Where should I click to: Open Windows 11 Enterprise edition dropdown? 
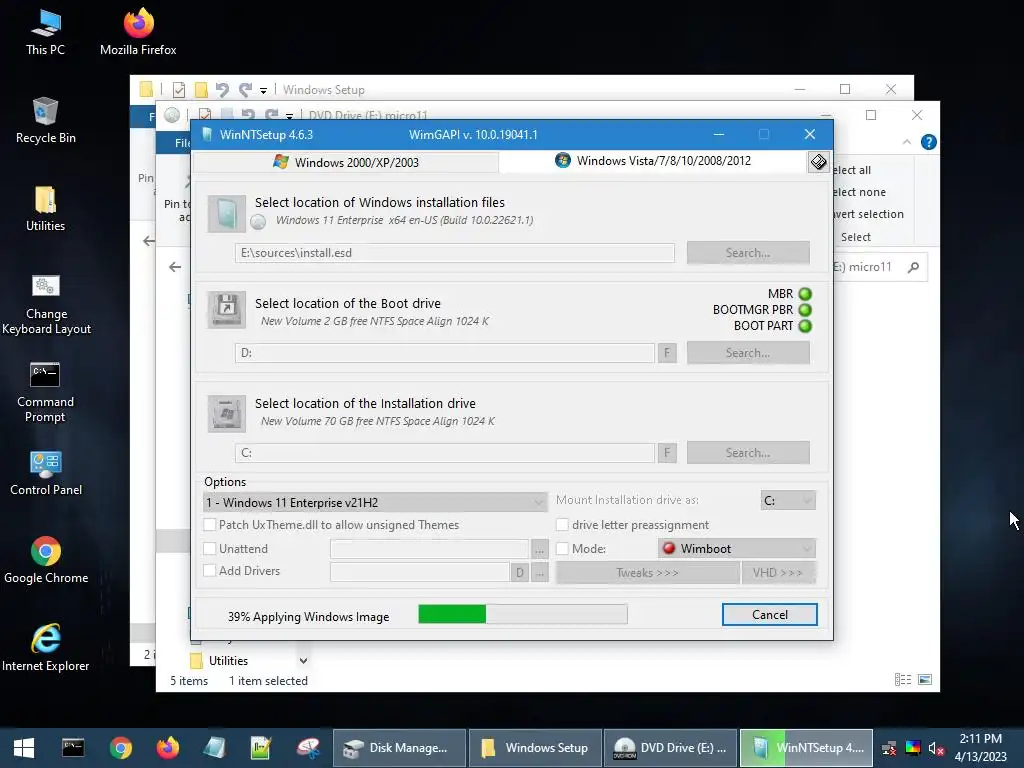click(x=375, y=502)
